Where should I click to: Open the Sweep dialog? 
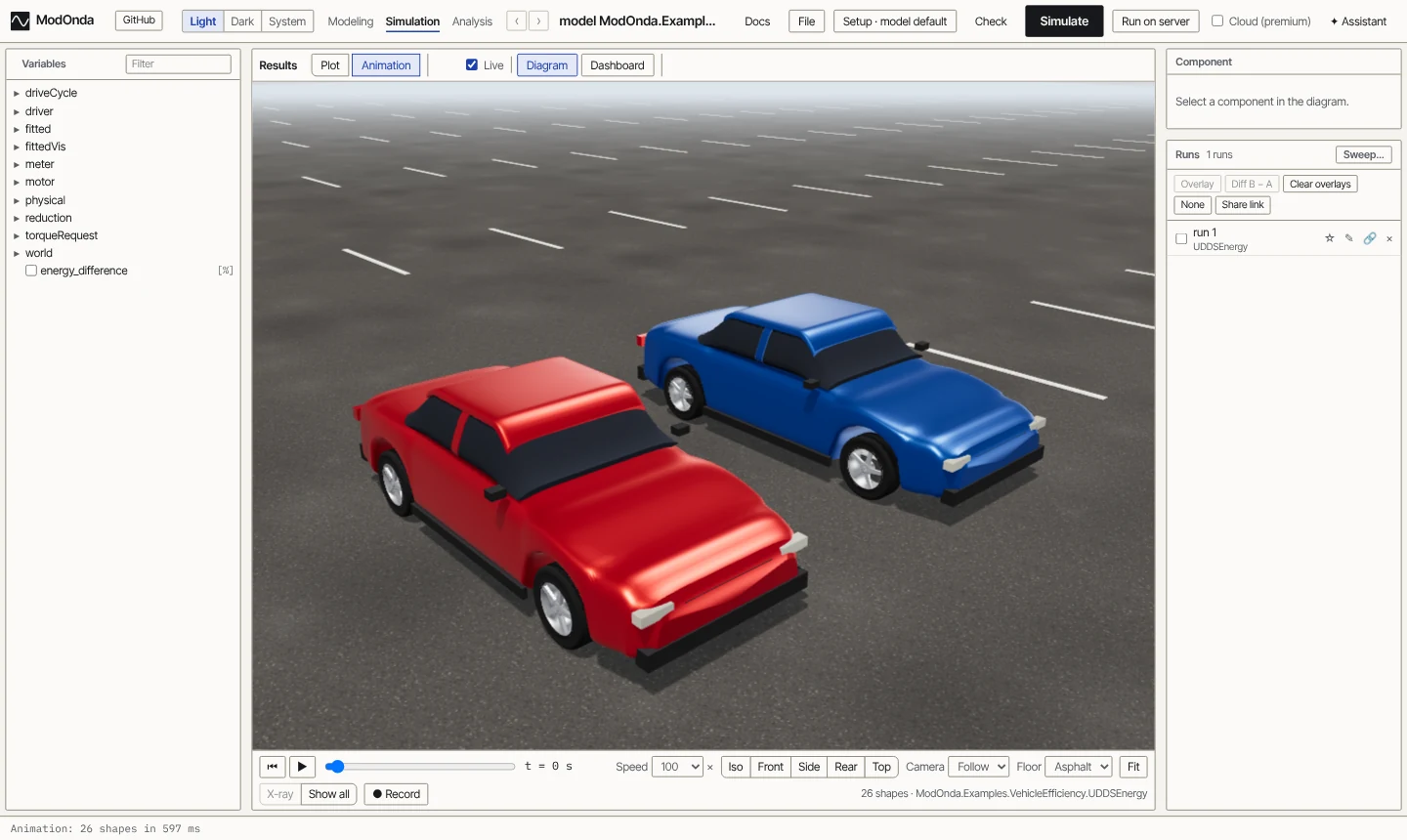[x=1364, y=154]
